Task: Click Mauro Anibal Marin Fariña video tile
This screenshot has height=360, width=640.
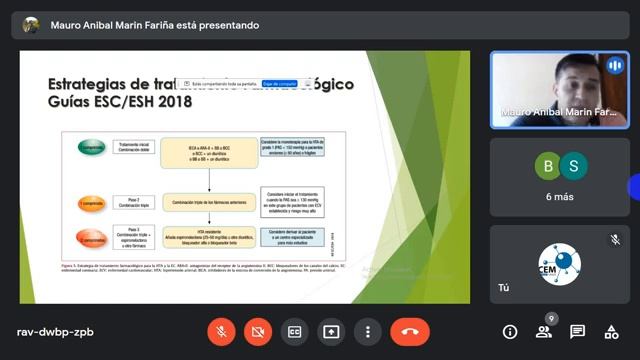Action: (x=560, y=90)
